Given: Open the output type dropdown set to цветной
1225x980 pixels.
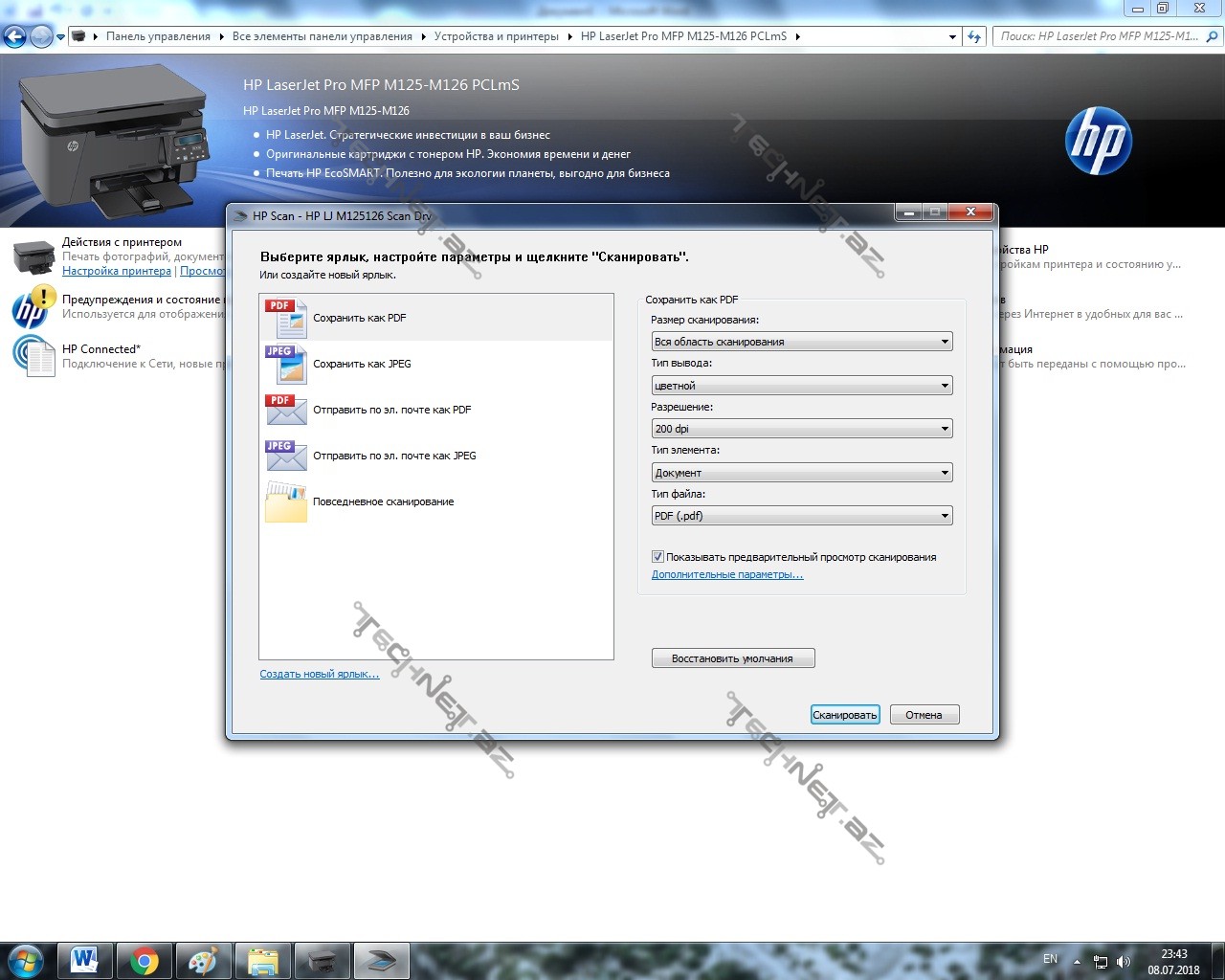Looking at the screenshot, I should [x=801, y=386].
